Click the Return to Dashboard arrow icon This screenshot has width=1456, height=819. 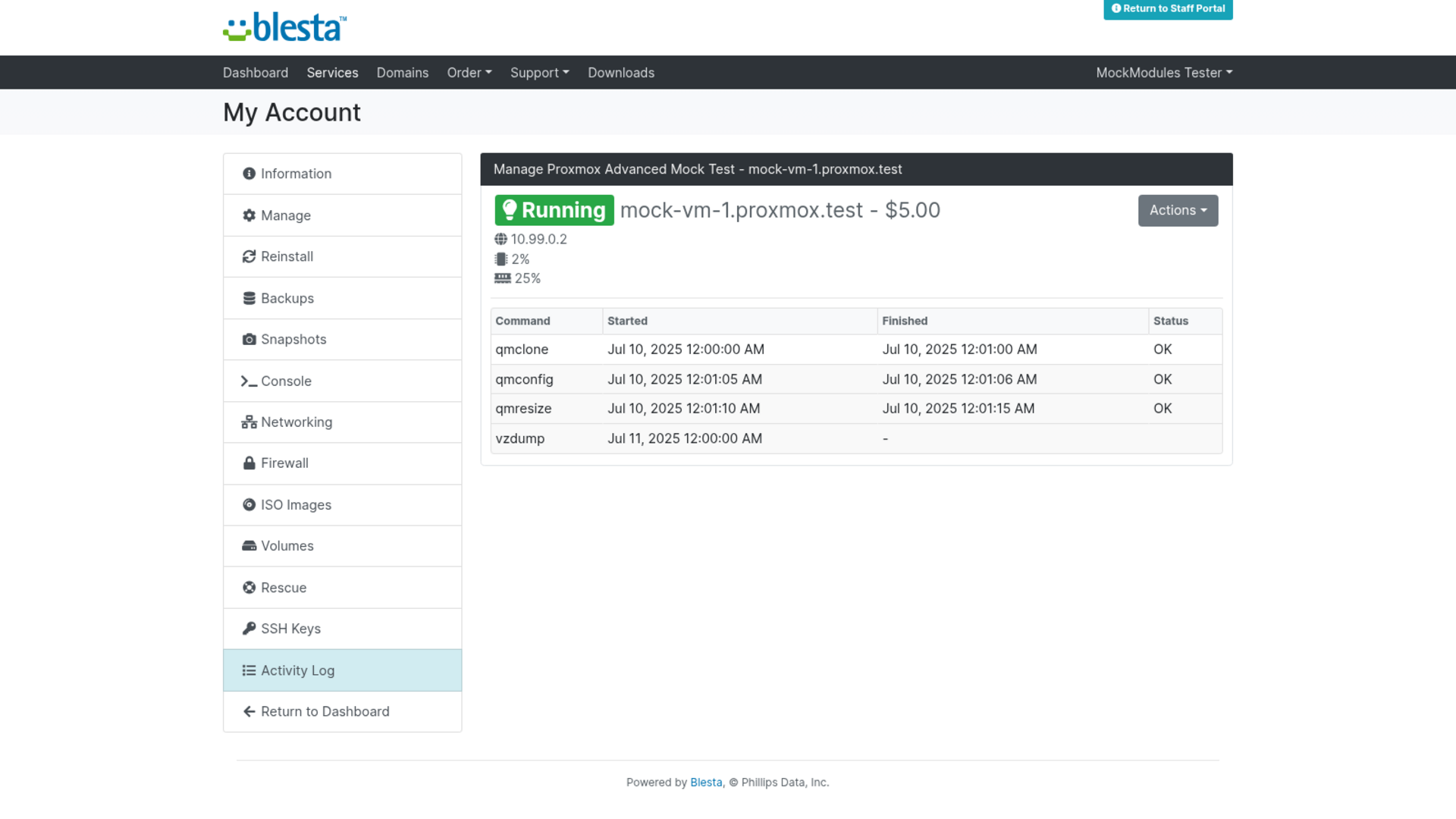[249, 711]
